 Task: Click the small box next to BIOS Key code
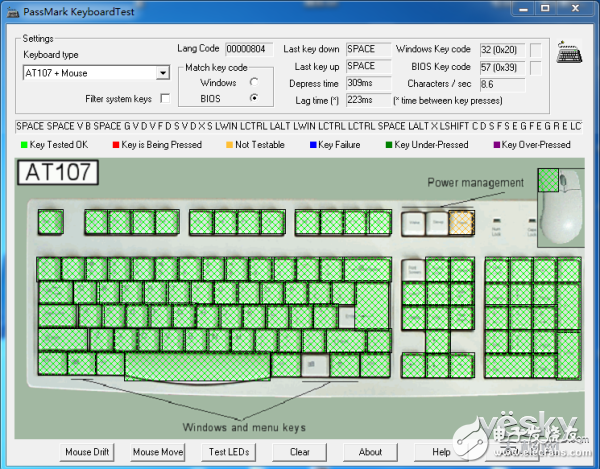click(536, 68)
